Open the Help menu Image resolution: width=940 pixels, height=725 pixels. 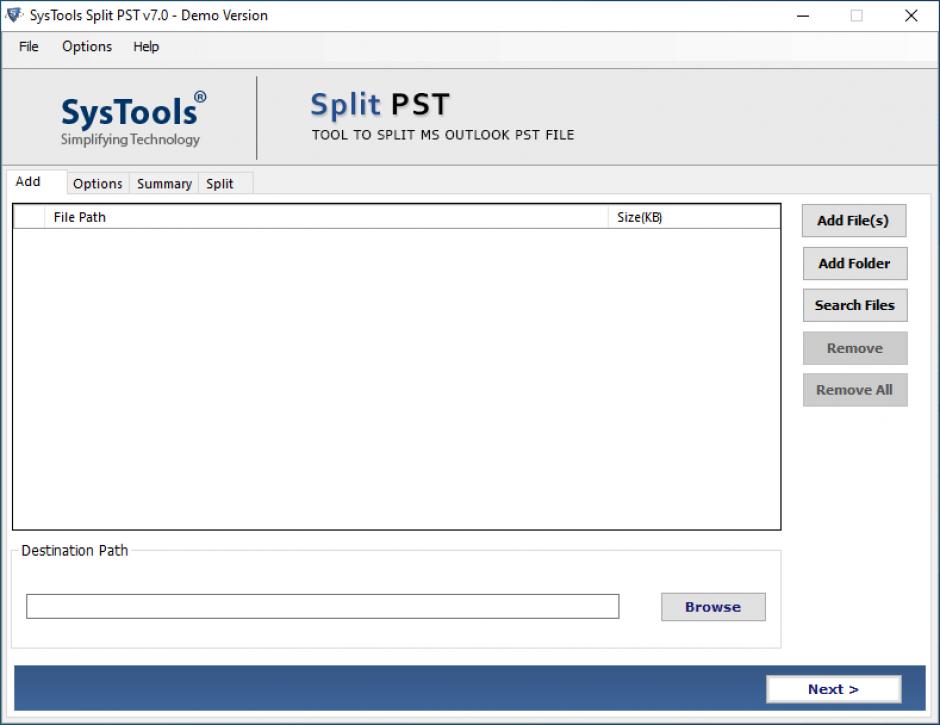click(x=146, y=47)
